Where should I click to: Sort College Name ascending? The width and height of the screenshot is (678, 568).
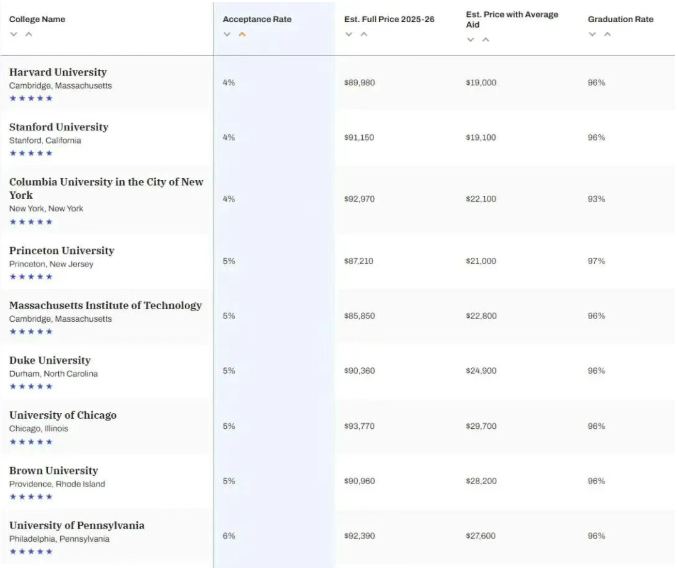(x=29, y=34)
